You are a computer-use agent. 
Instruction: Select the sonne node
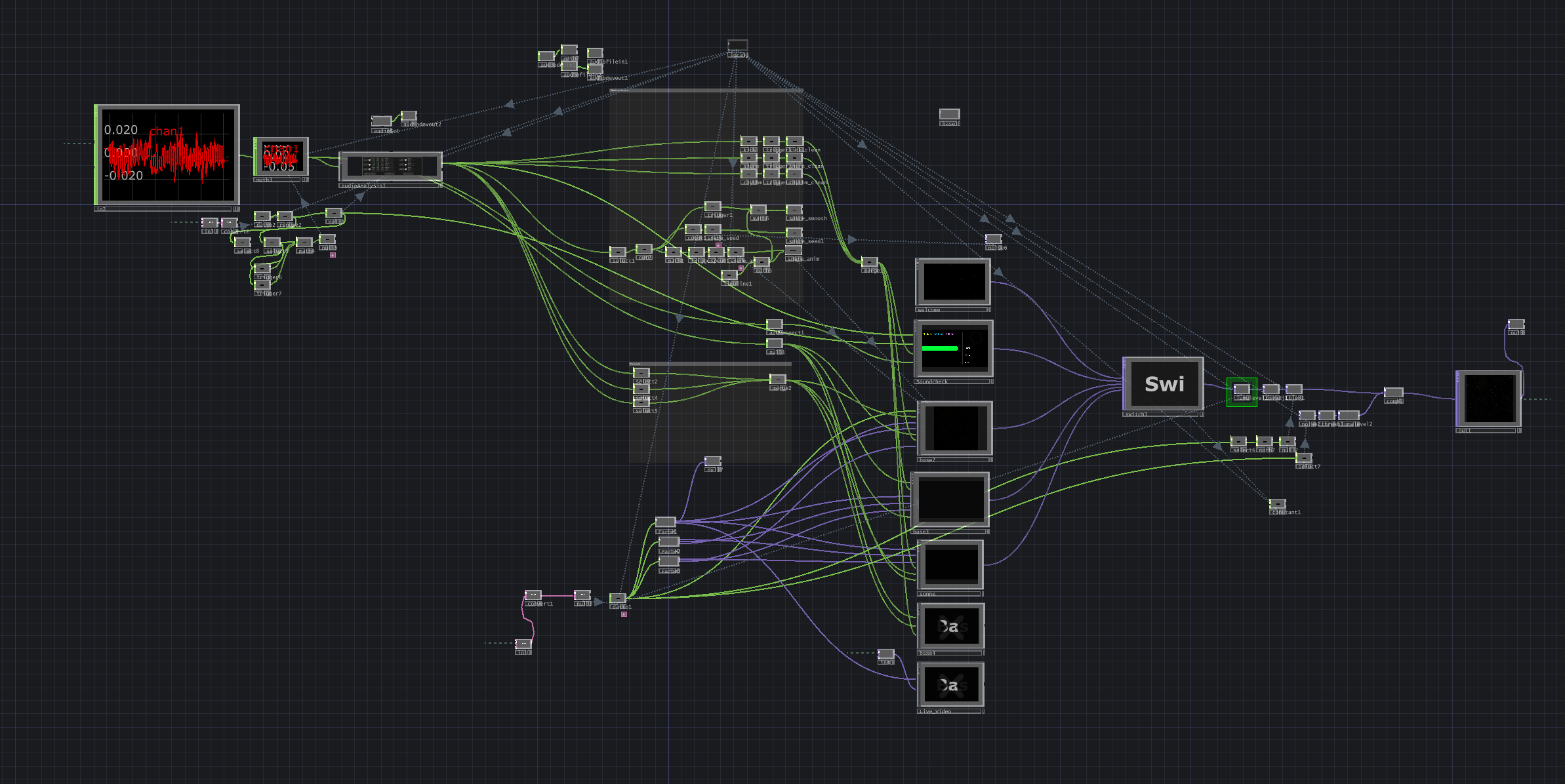pyautogui.click(x=950, y=565)
